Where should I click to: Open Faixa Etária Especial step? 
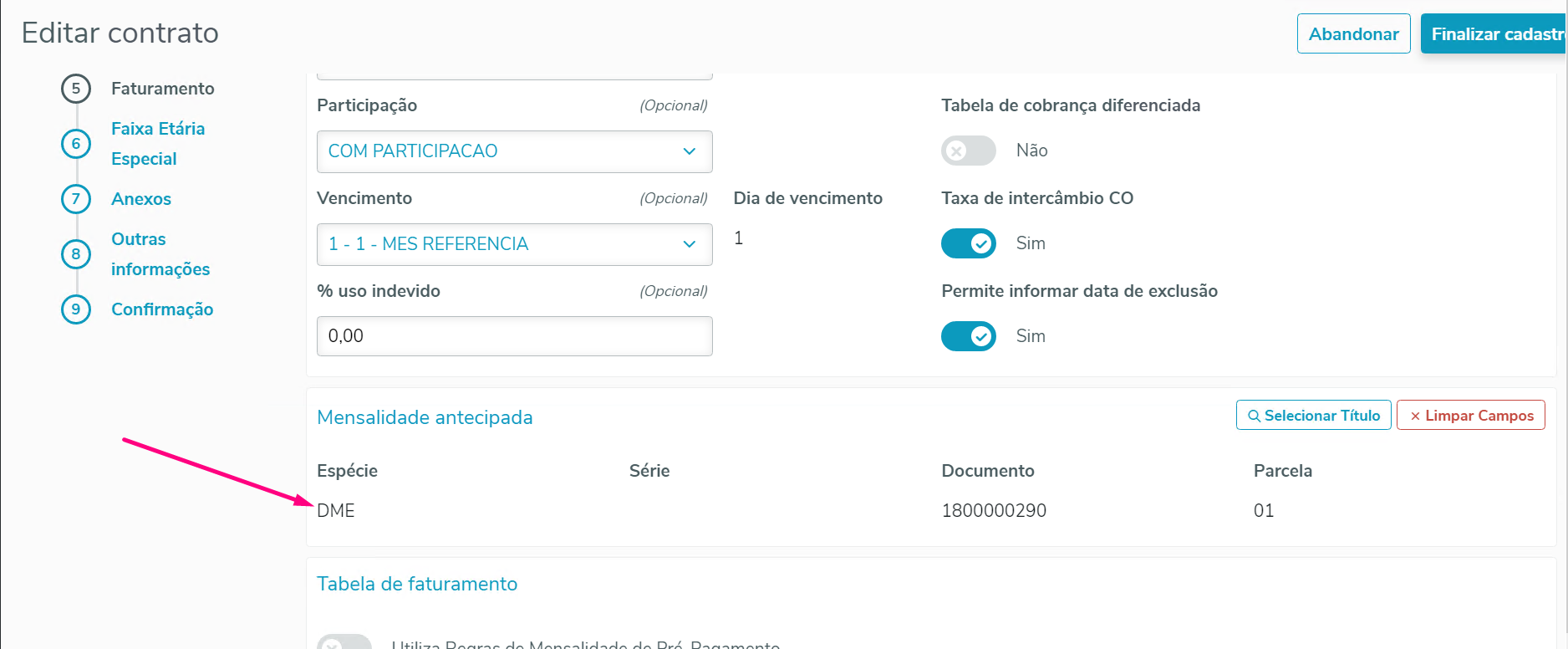point(158,144)
